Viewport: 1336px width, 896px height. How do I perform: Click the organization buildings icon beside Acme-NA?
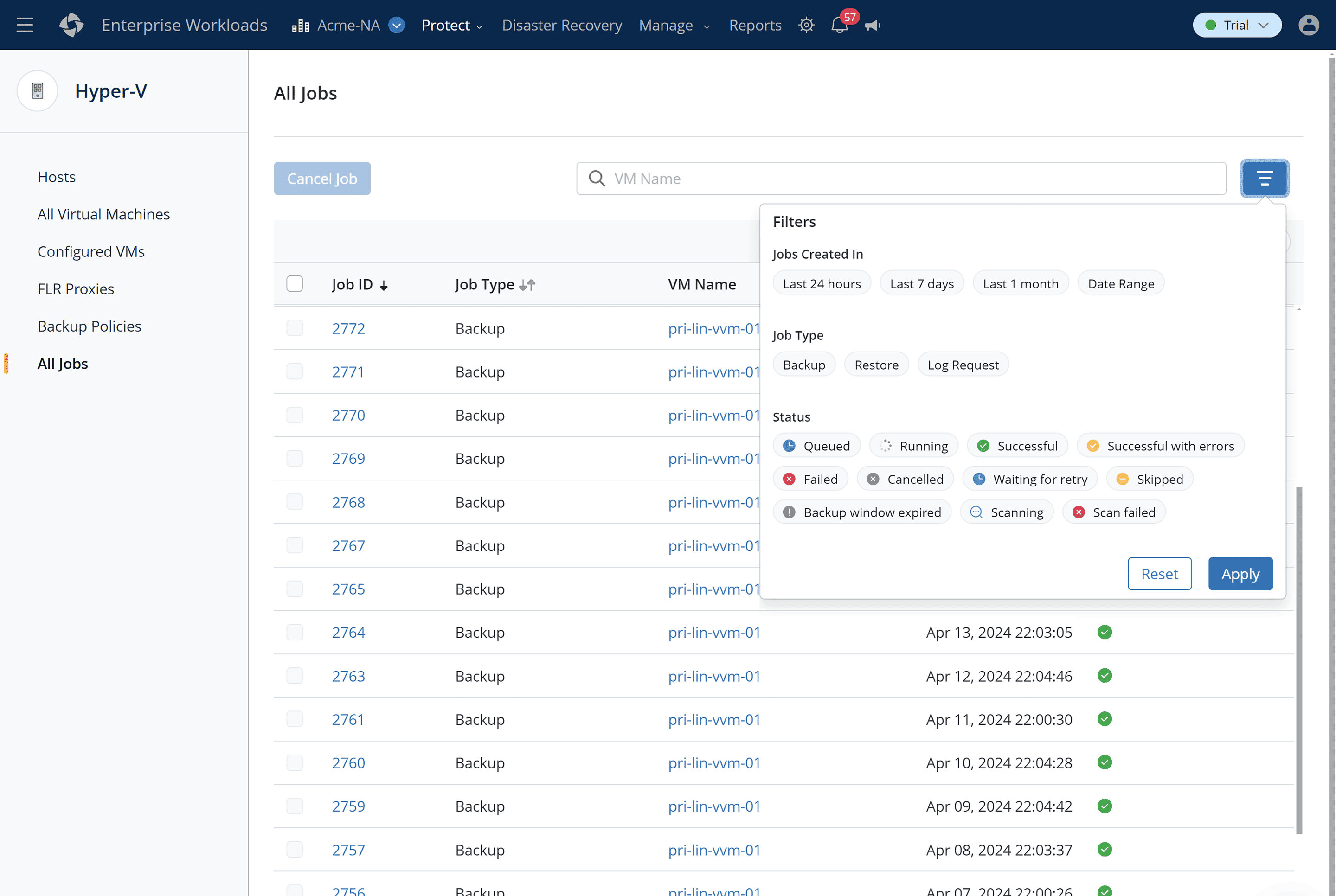301,25
